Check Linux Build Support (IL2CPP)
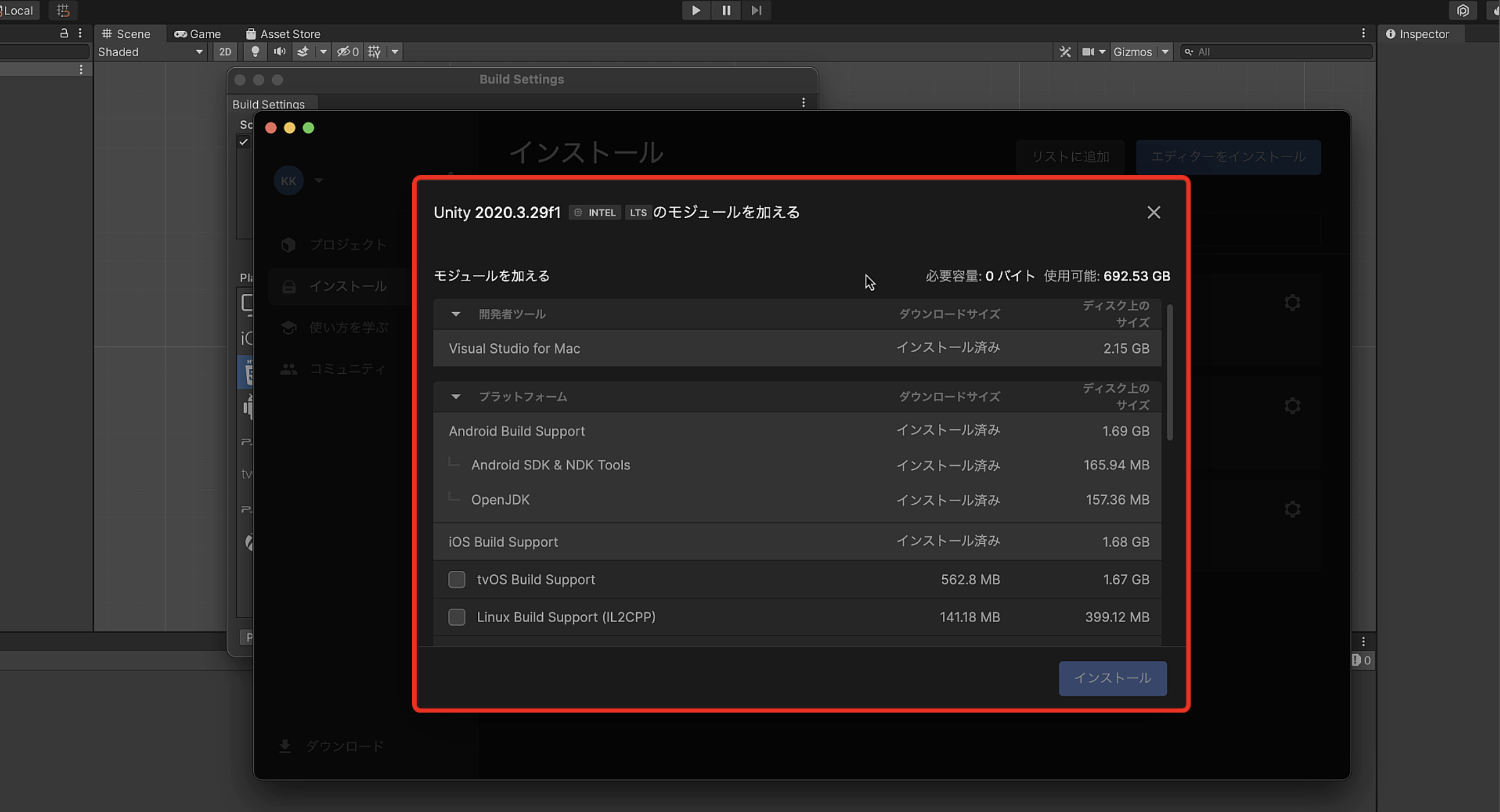The width and height of the screenshot is (1500, 812). (x=457, y=617)
